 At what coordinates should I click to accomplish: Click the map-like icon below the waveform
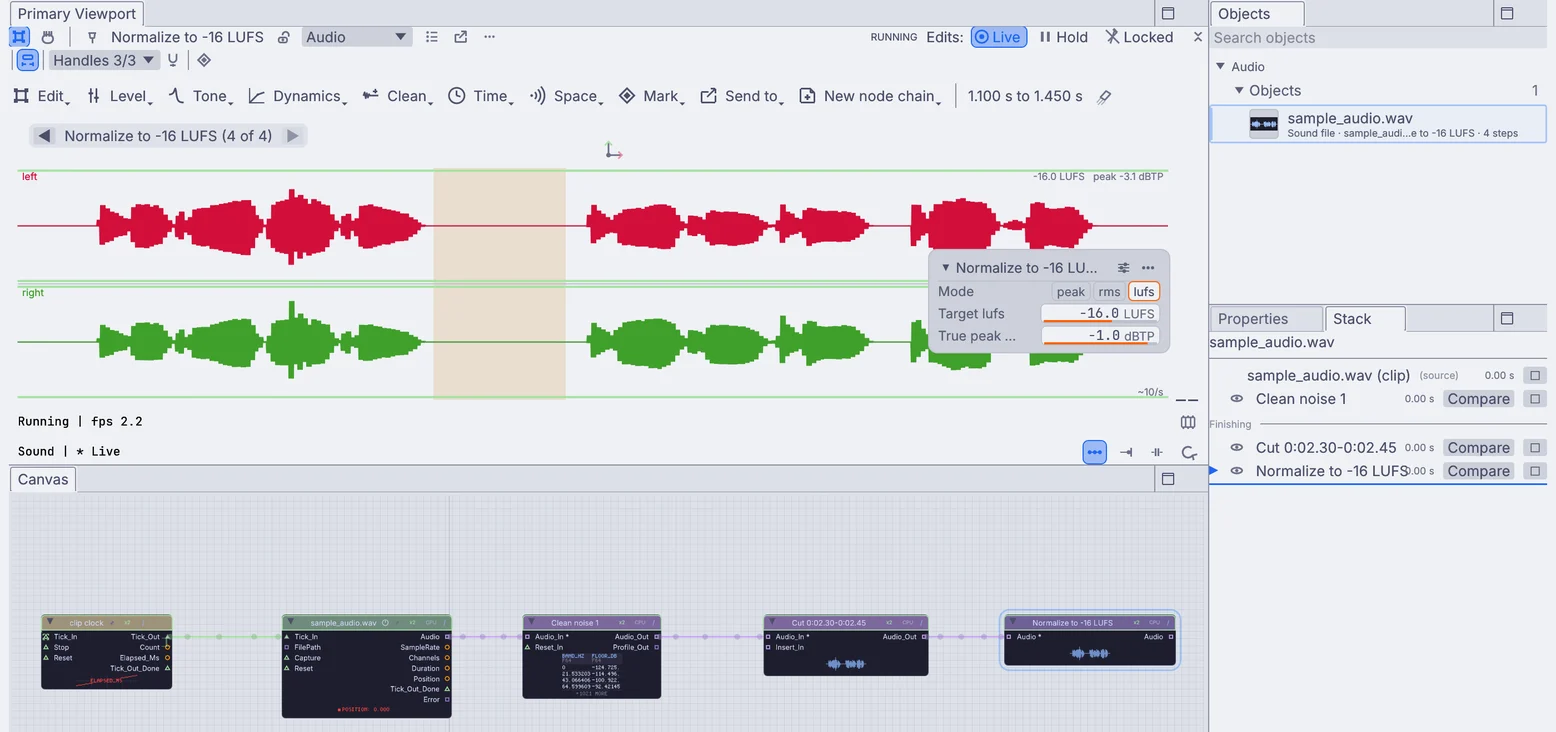tap(1188, 422)
